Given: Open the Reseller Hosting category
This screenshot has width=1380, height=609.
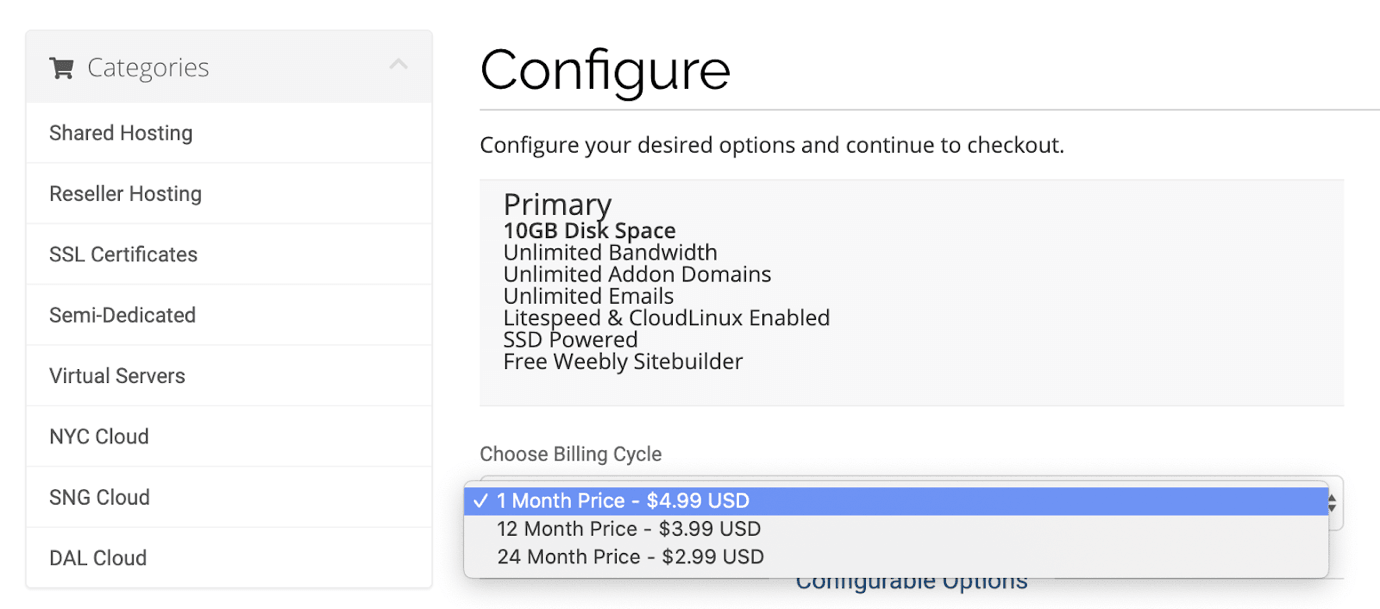Looking at the screenshot, I should point(229,194).
